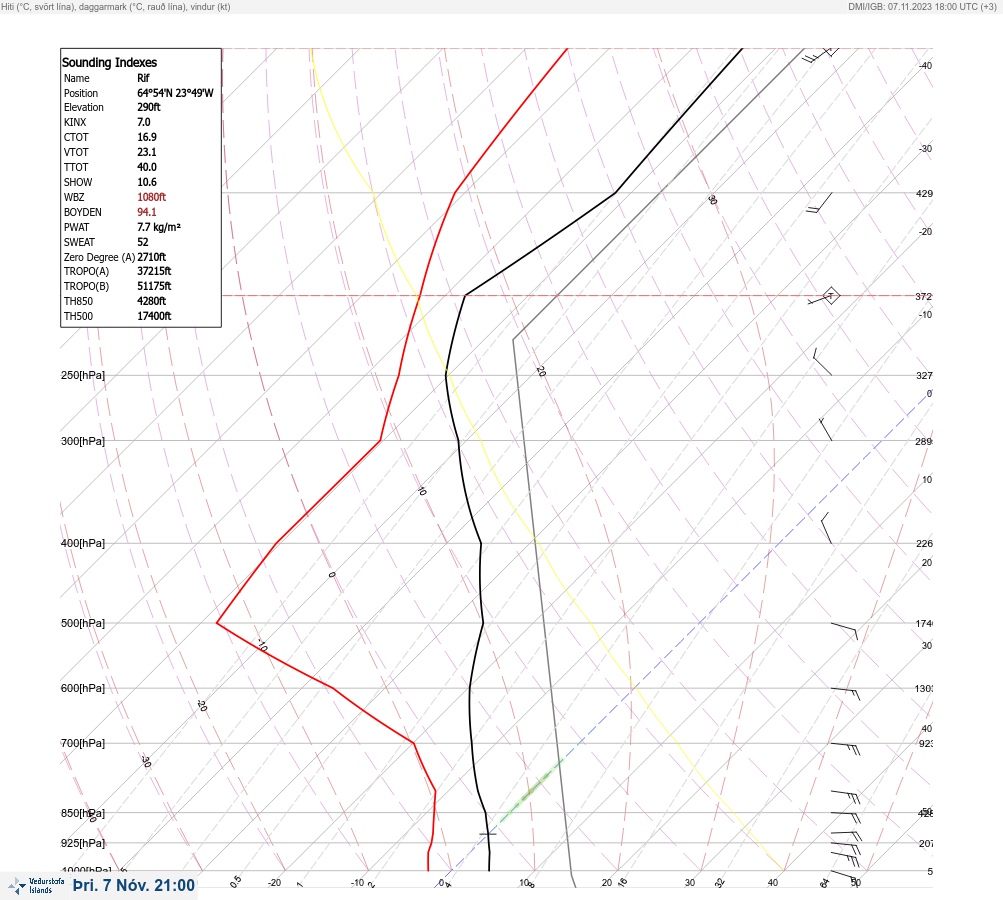
Task: Click the TROPO(B) value 51175ft
Action: point(154,286)
